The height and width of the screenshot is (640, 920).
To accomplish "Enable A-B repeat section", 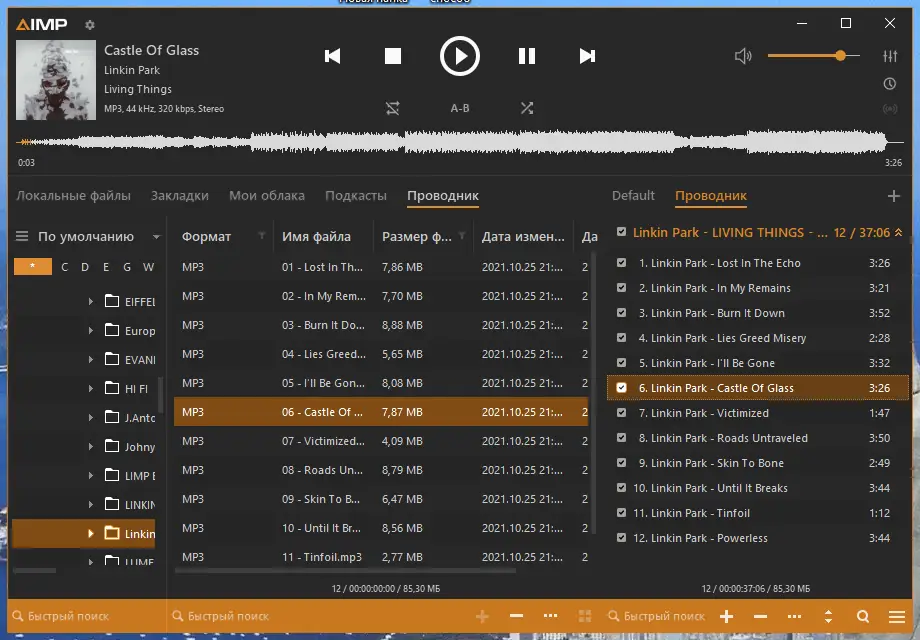I will point(460,108).
